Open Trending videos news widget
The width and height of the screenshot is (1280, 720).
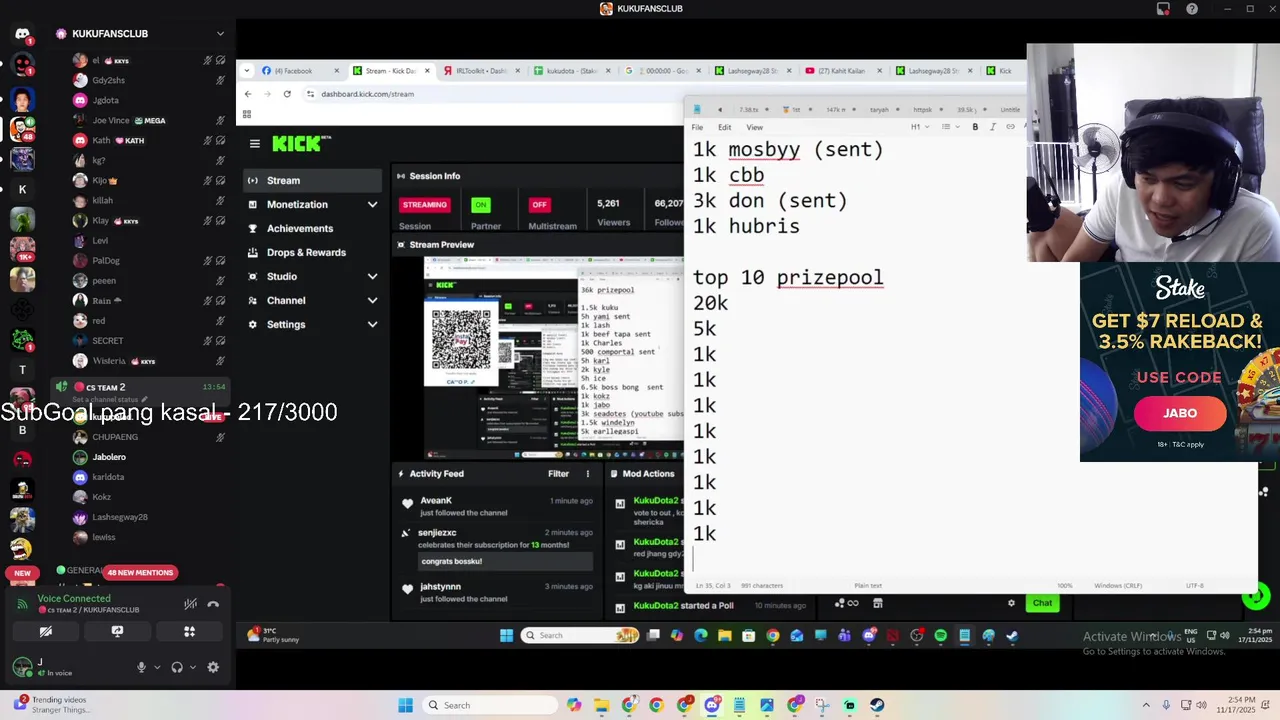52,705
